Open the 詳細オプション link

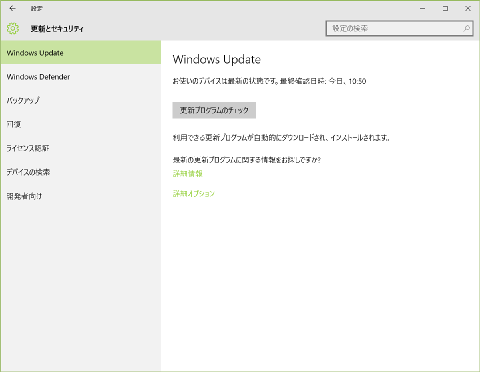point(194,194)
